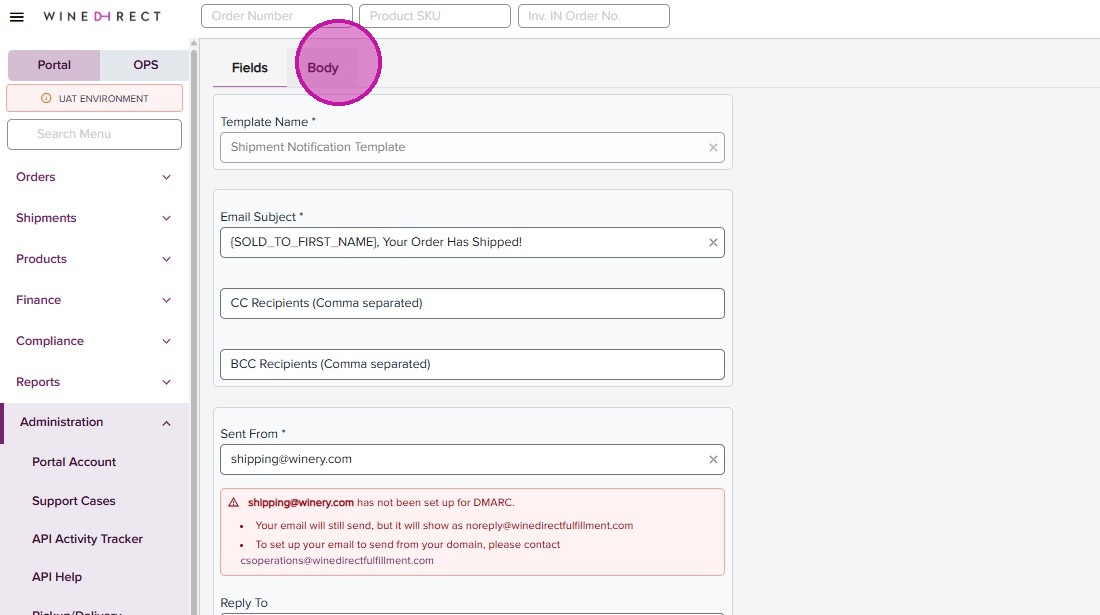Clear the Sent From field
The image size is (1100, 615).
713,460
